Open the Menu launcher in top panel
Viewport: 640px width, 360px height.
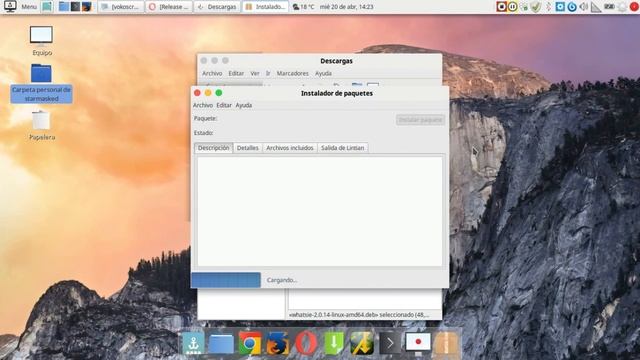click(x=20, y=7)
